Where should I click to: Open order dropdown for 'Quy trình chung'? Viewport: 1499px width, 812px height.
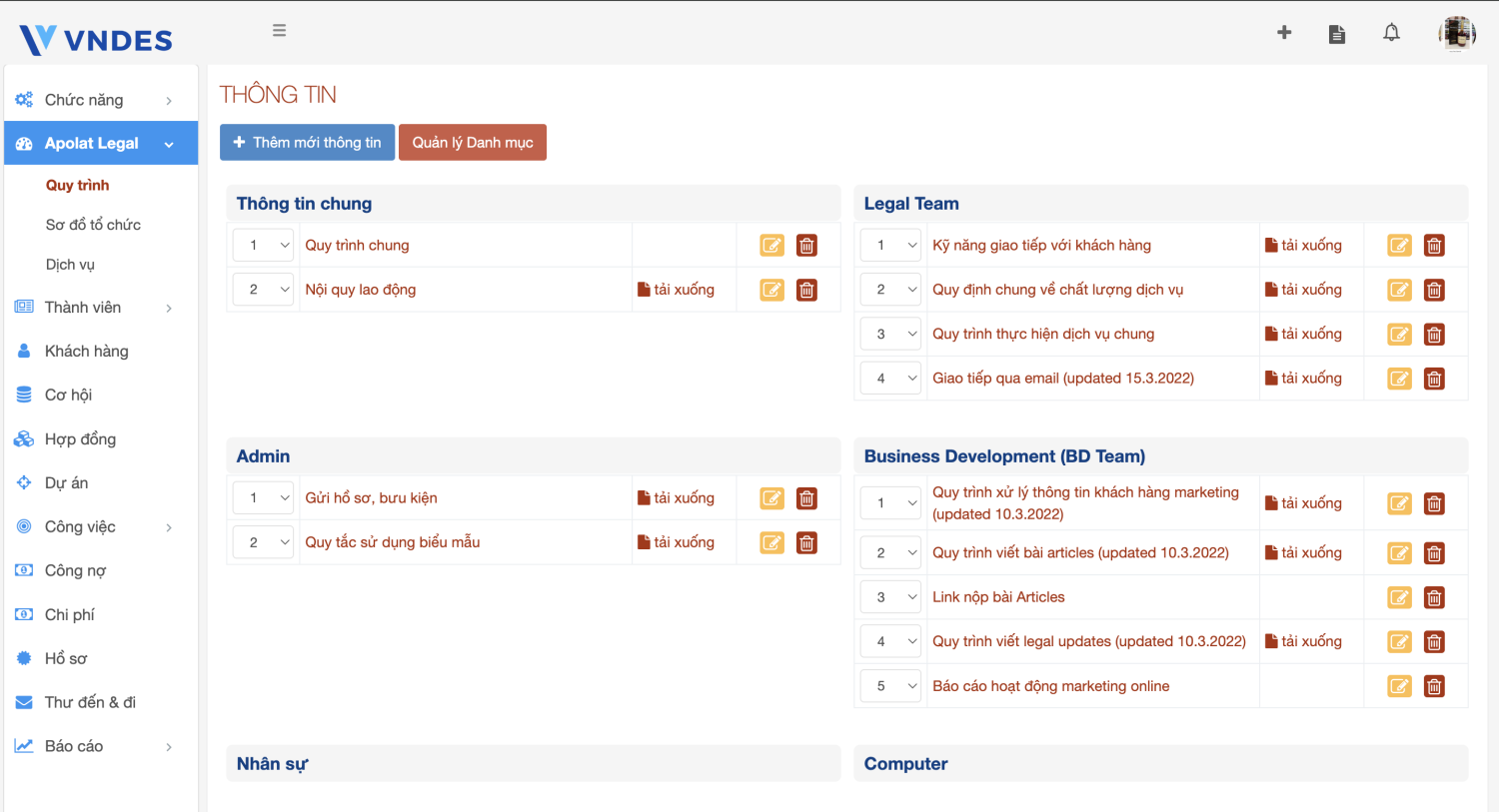263,246
